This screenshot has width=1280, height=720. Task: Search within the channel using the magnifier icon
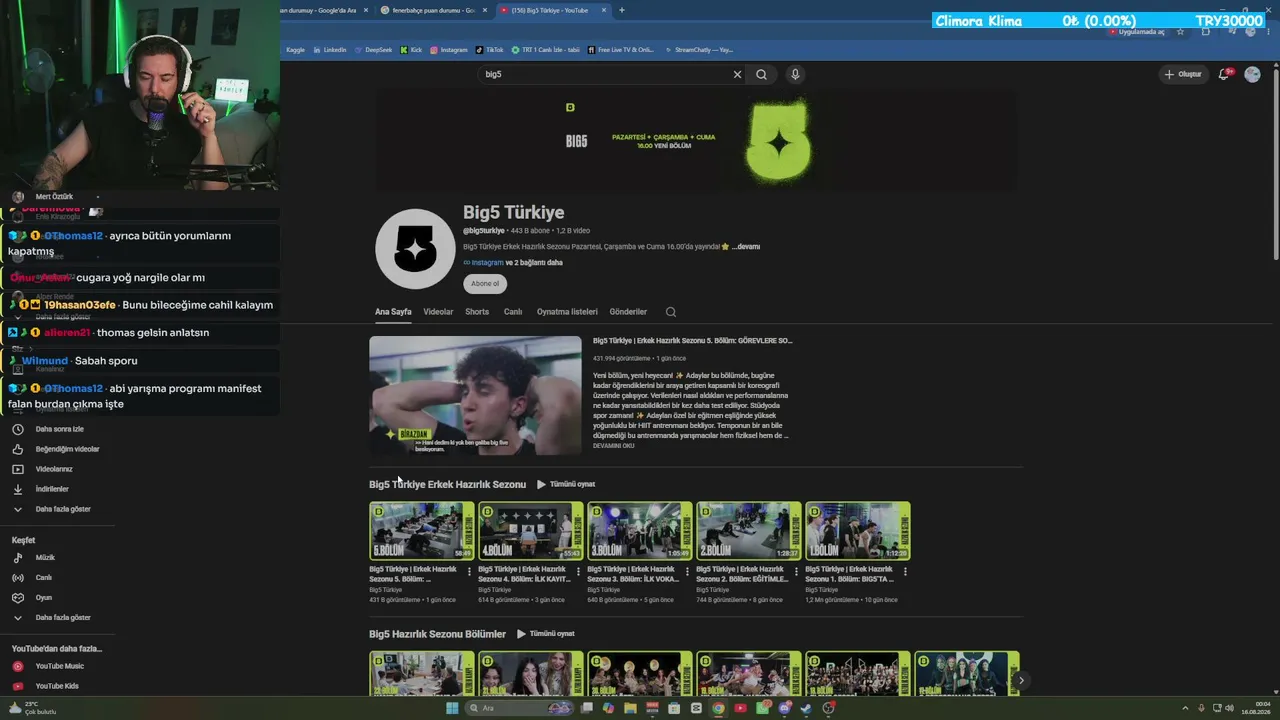coord(671,312)
